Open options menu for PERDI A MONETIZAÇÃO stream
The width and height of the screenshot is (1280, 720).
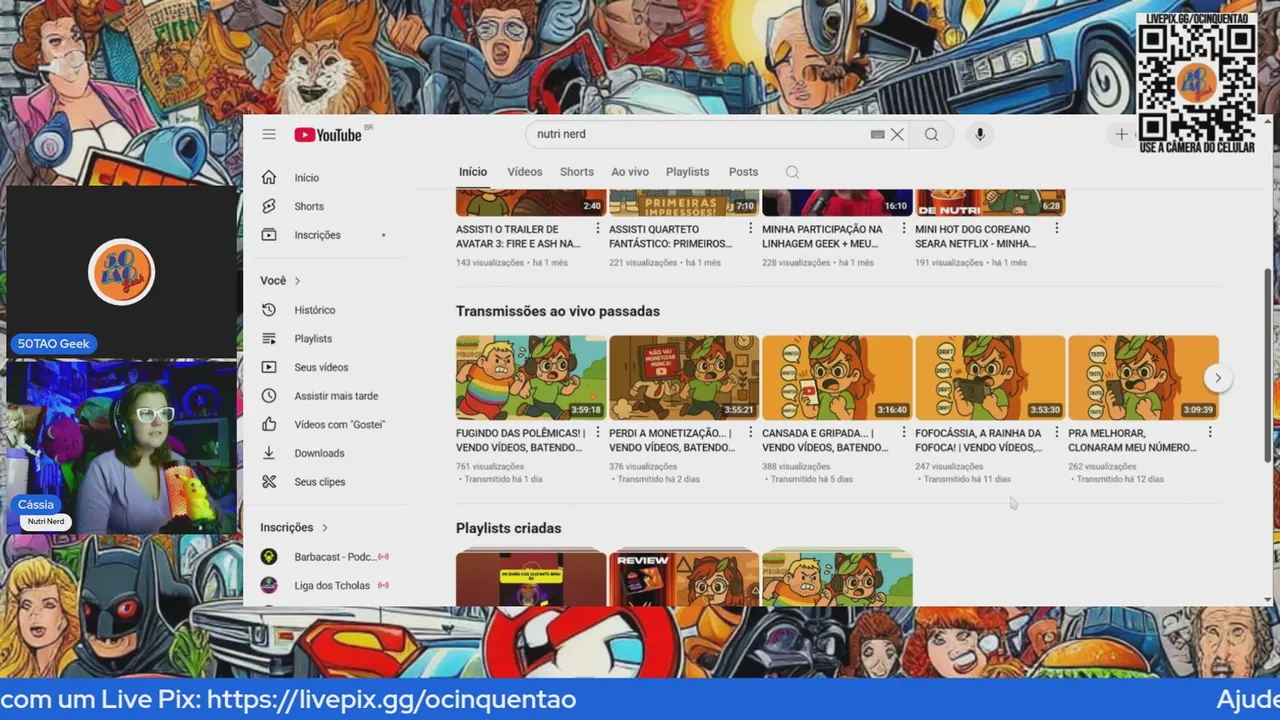tap(751, 433)
